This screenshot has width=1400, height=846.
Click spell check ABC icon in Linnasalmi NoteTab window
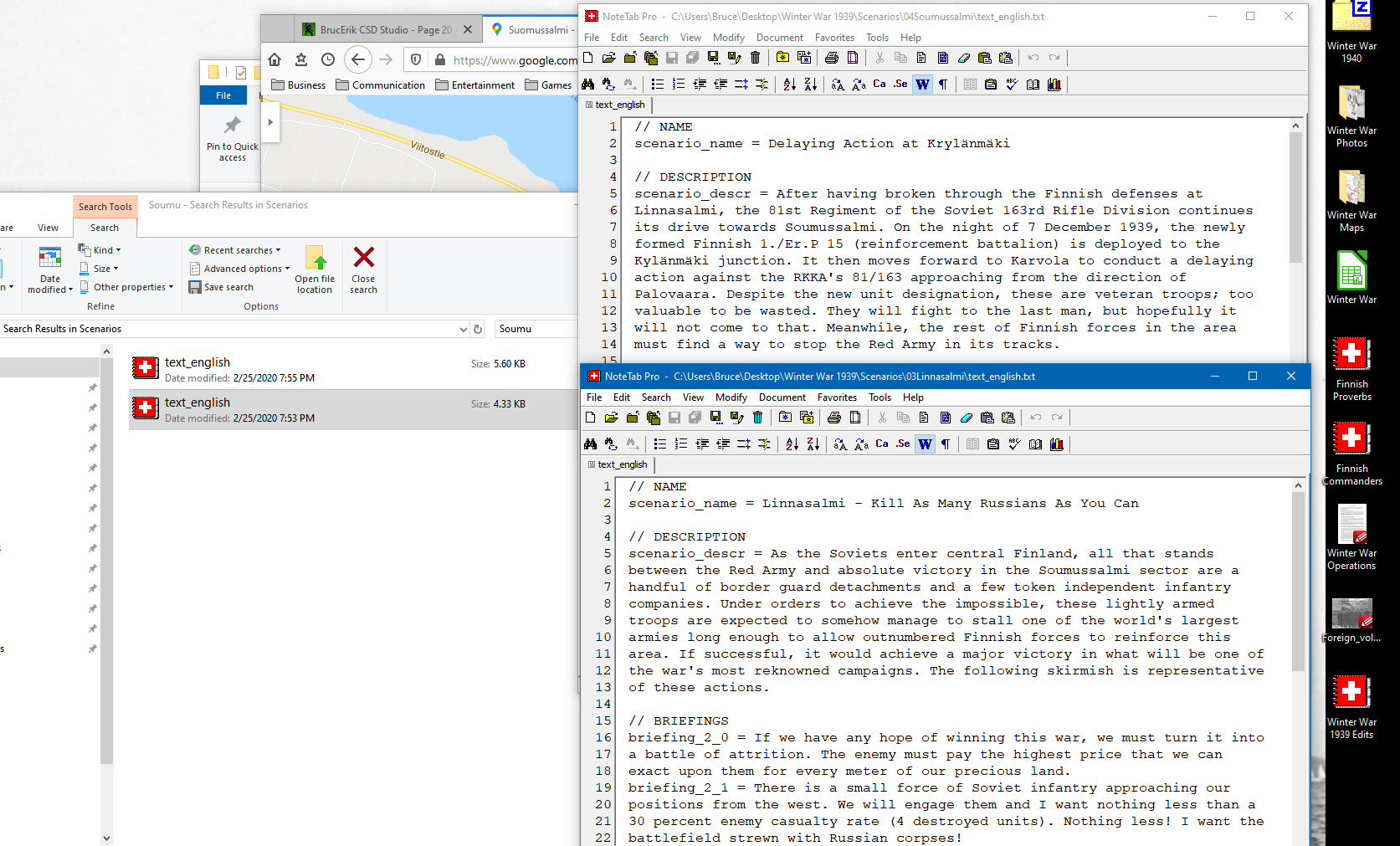coord(1014,444)
